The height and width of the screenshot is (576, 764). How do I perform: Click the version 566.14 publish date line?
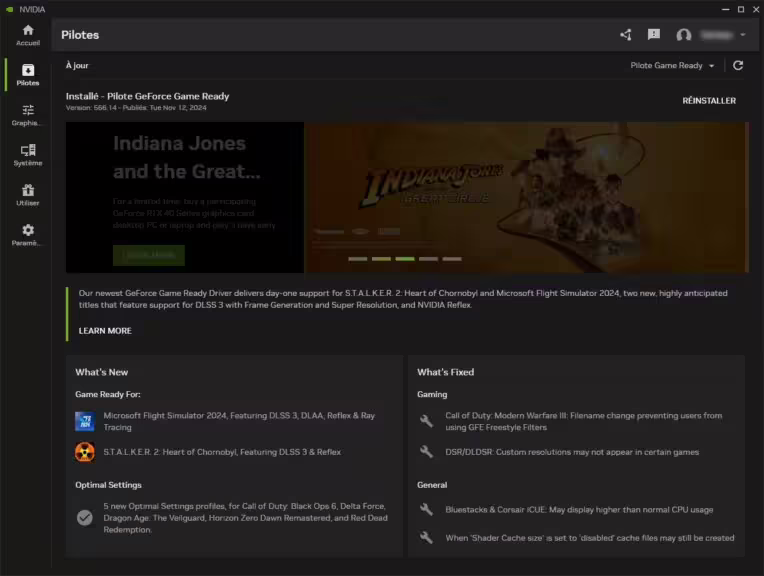coord(136,108)
